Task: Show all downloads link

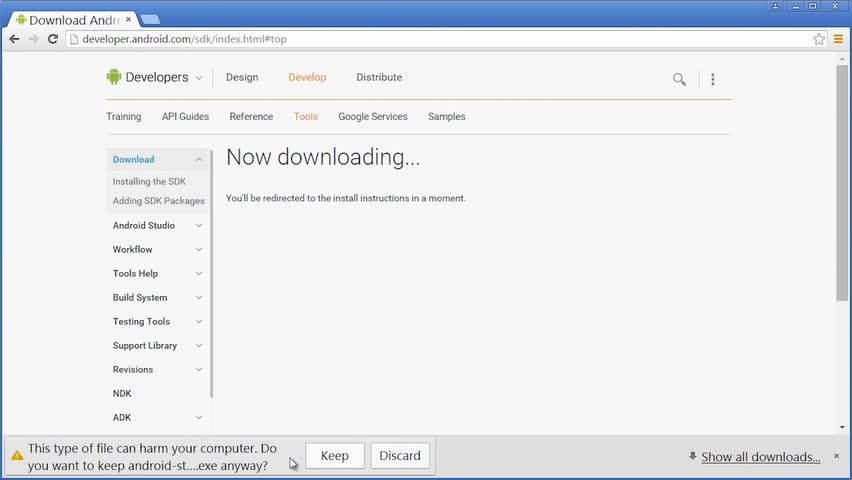Action: [x=761, y=457]
